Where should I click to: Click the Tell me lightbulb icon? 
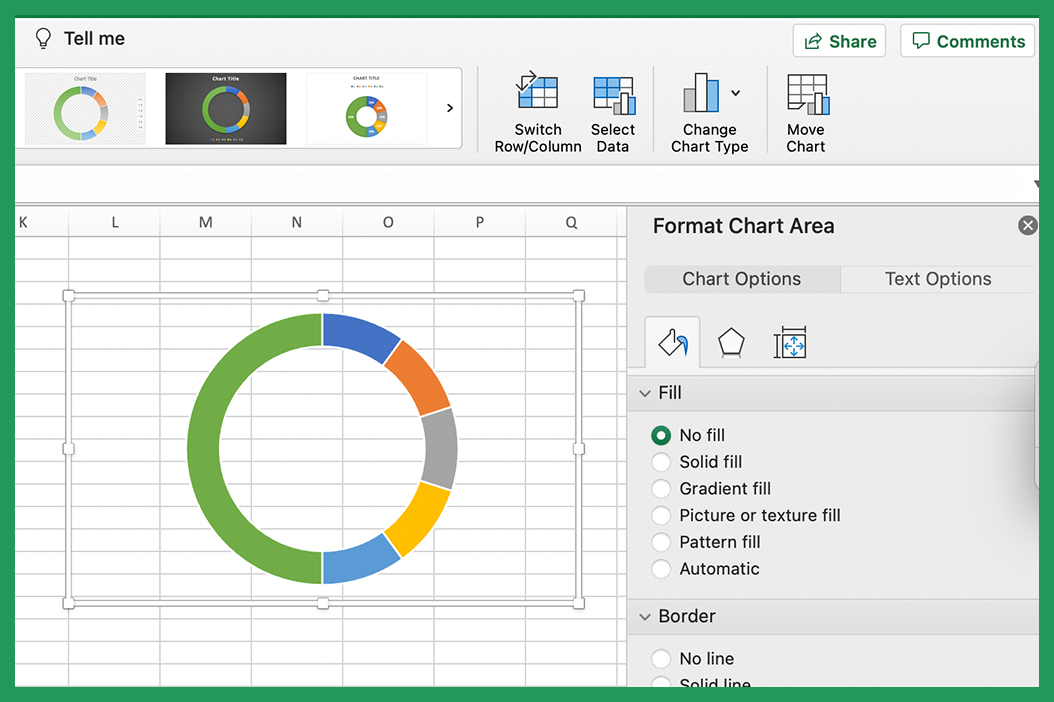42,38
